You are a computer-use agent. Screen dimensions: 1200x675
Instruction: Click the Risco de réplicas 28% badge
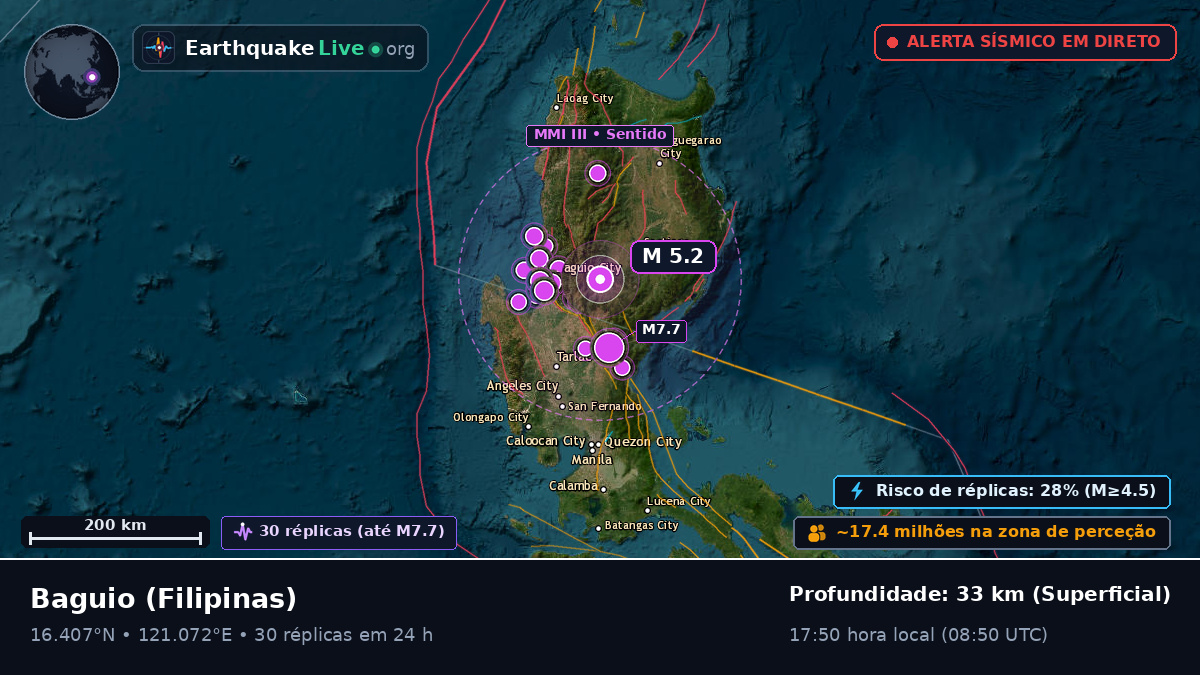point(1002,491)
